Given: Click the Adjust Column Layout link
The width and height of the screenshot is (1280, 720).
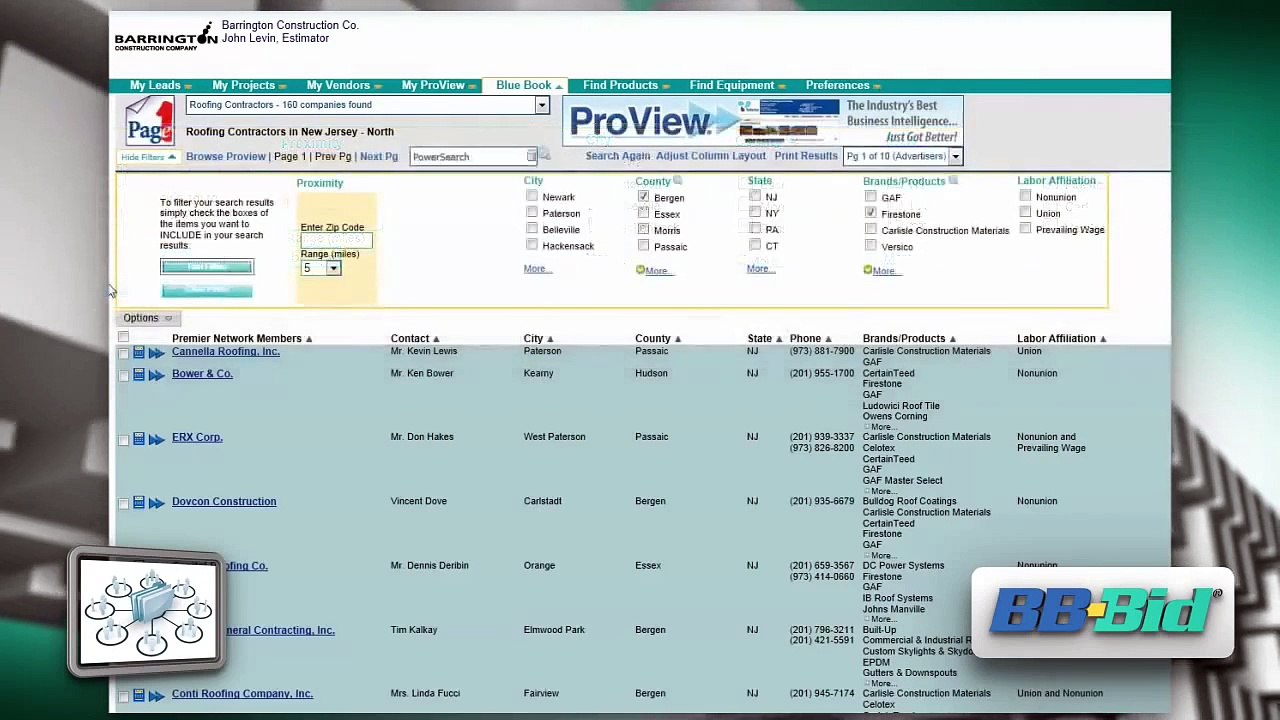Looking at the screenshot, I should click(x=711, y=156).
